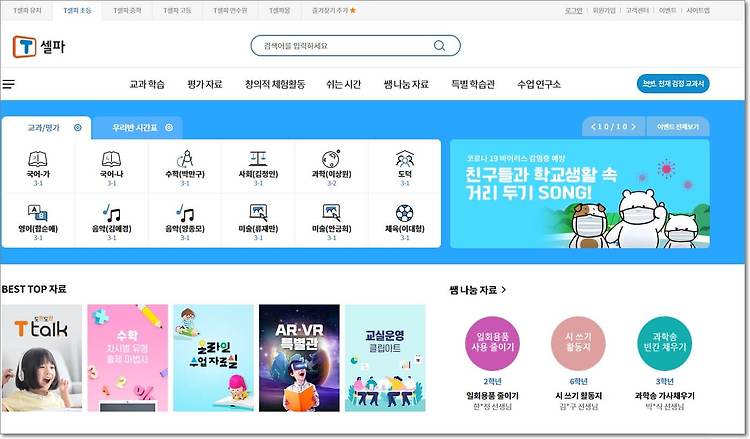Screen dimensions: 750x439
Task: Expand 쌤 나눔 자료 with chevron
Action: coord(503,290)
